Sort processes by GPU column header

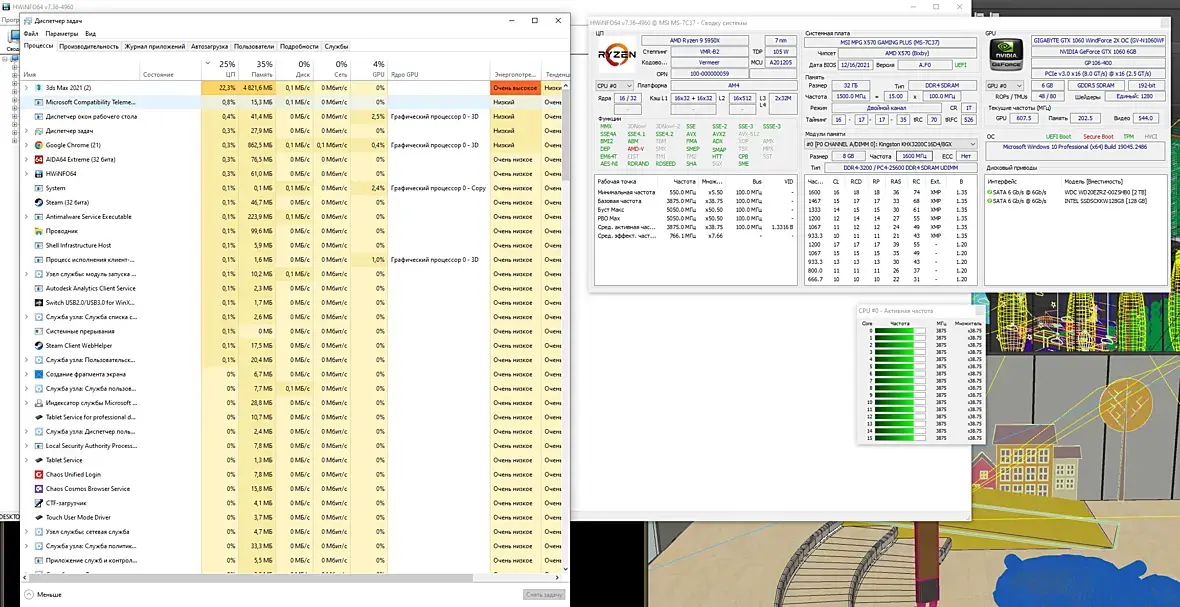coord(369,68)
